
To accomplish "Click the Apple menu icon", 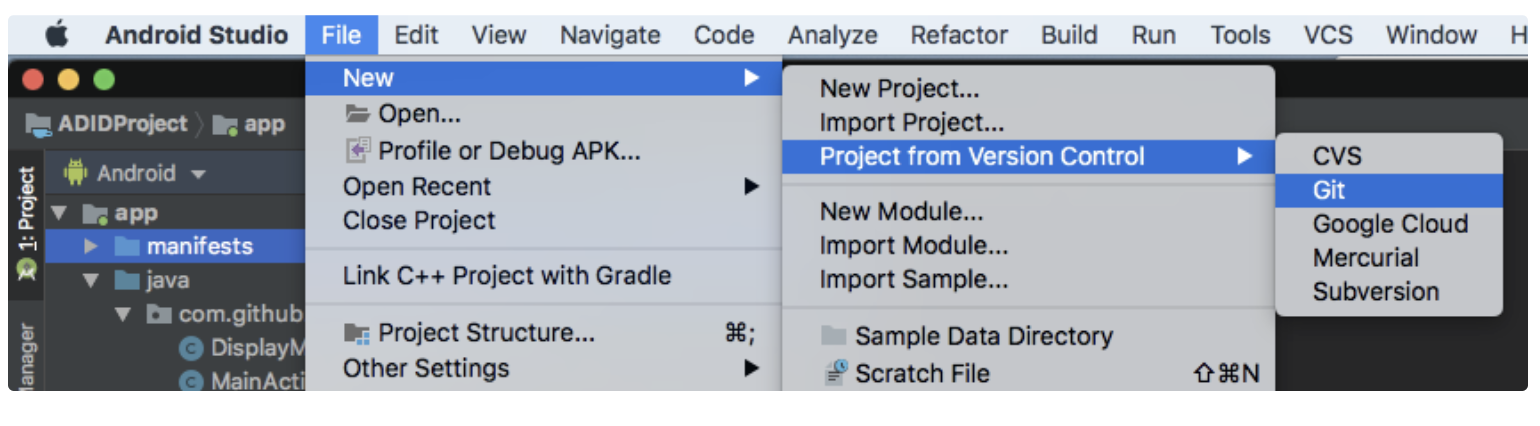I will [x=57, y=35].
